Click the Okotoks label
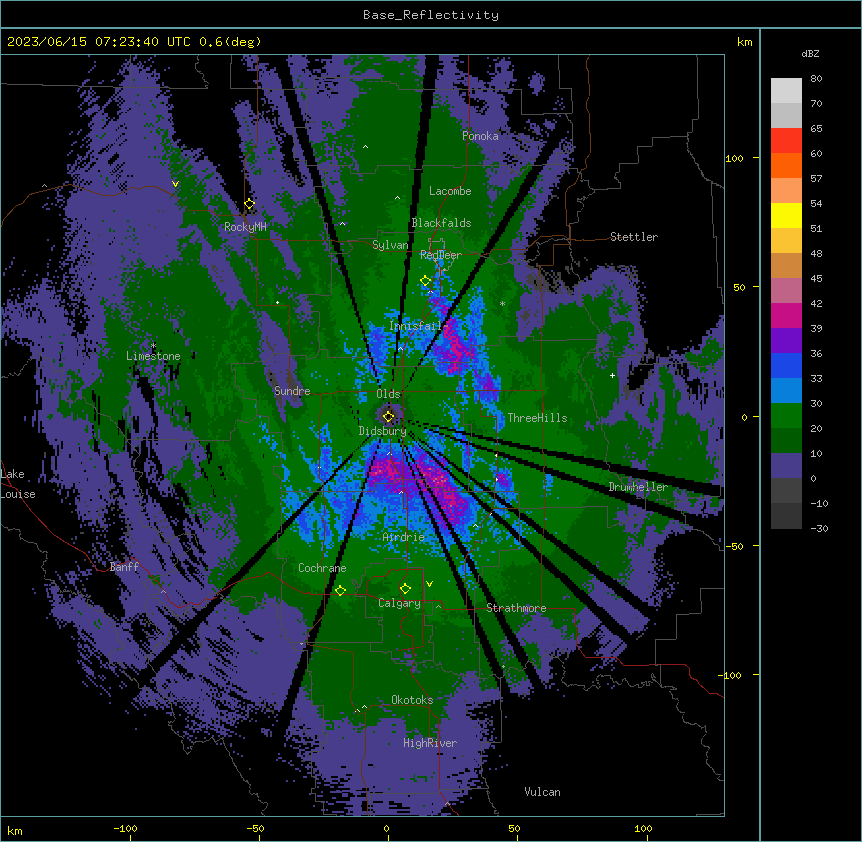 pyautogui.click(x=412, y=700)
